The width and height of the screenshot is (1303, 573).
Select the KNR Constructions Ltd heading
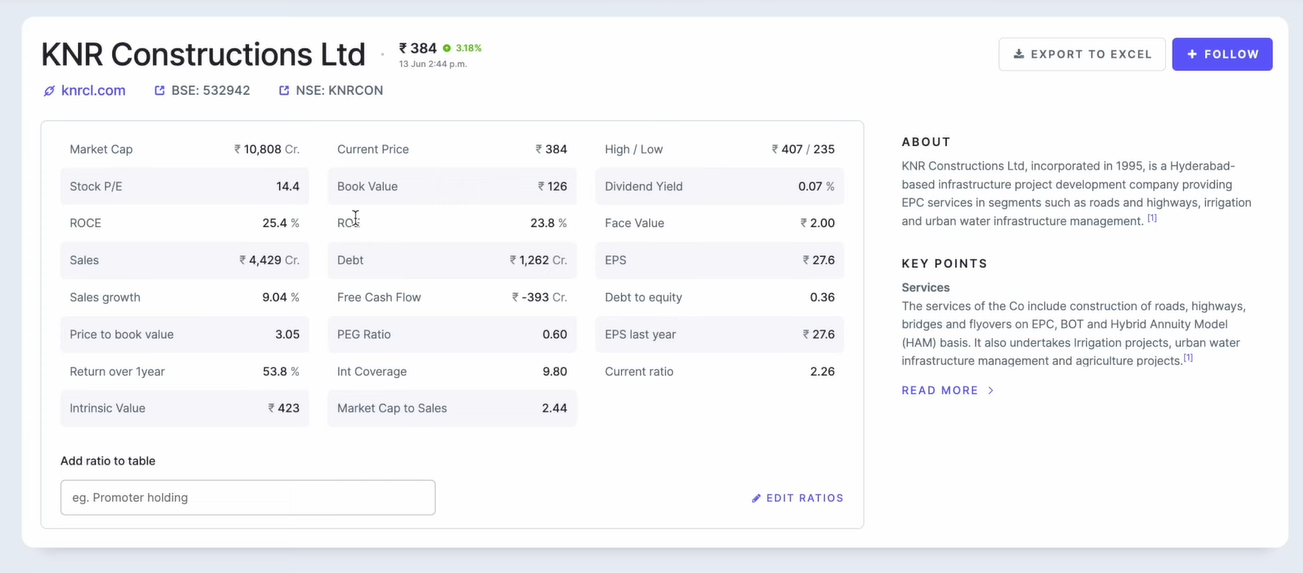point(203,54)
